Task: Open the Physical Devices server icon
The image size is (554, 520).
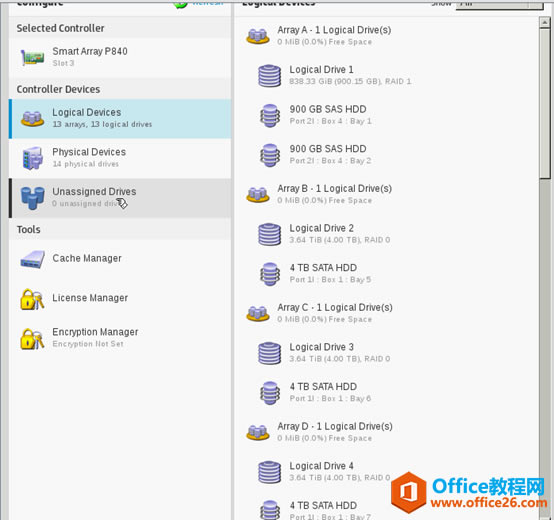Action: (x=32, y=158)
